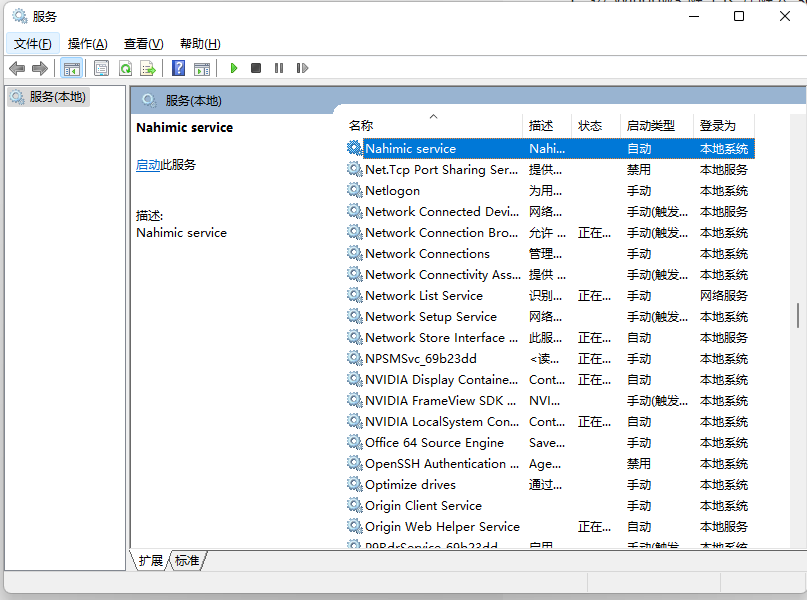Click Services app icon in title bar
The height and width of the screenshot is (600, 807).
tap(20, 16)
